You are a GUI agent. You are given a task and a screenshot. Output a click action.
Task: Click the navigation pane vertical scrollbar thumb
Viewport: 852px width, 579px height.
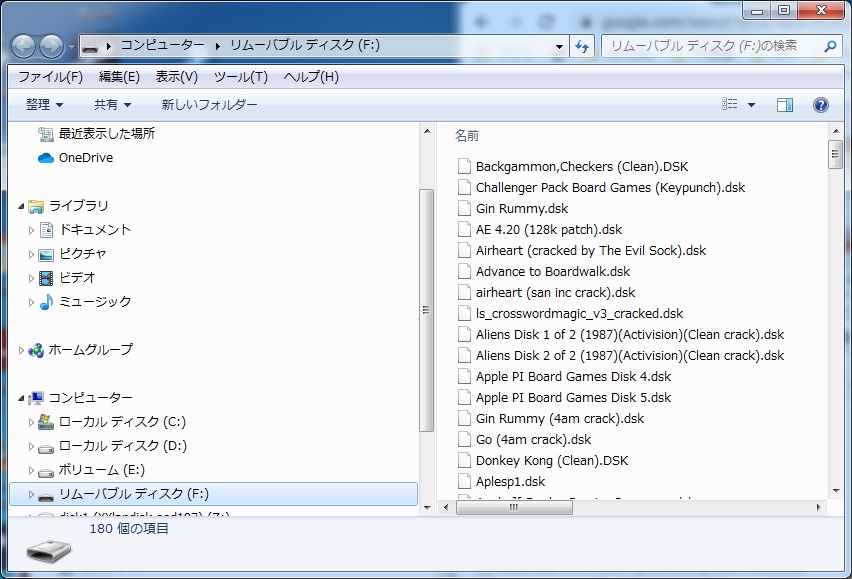(x=427, y=310)
